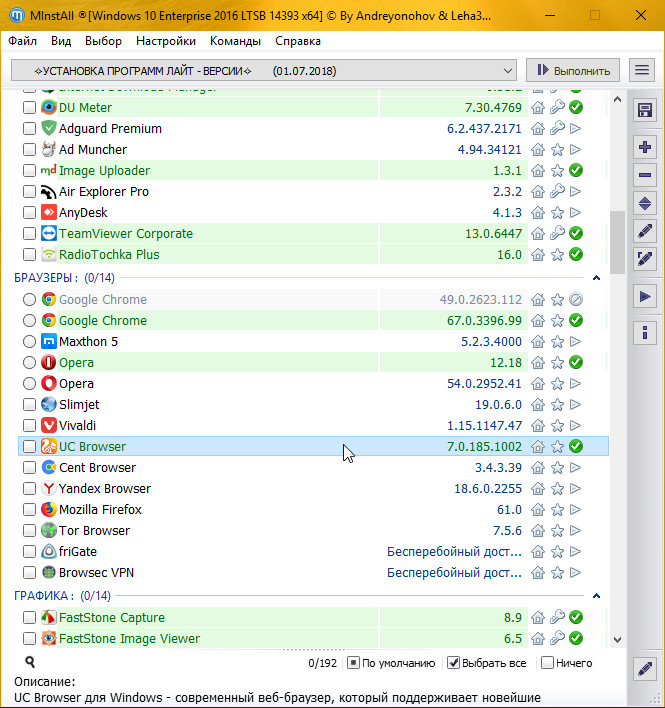
Task: Click the pencil with checkmark sidebar icon
Action: click(x=645, y=259)
